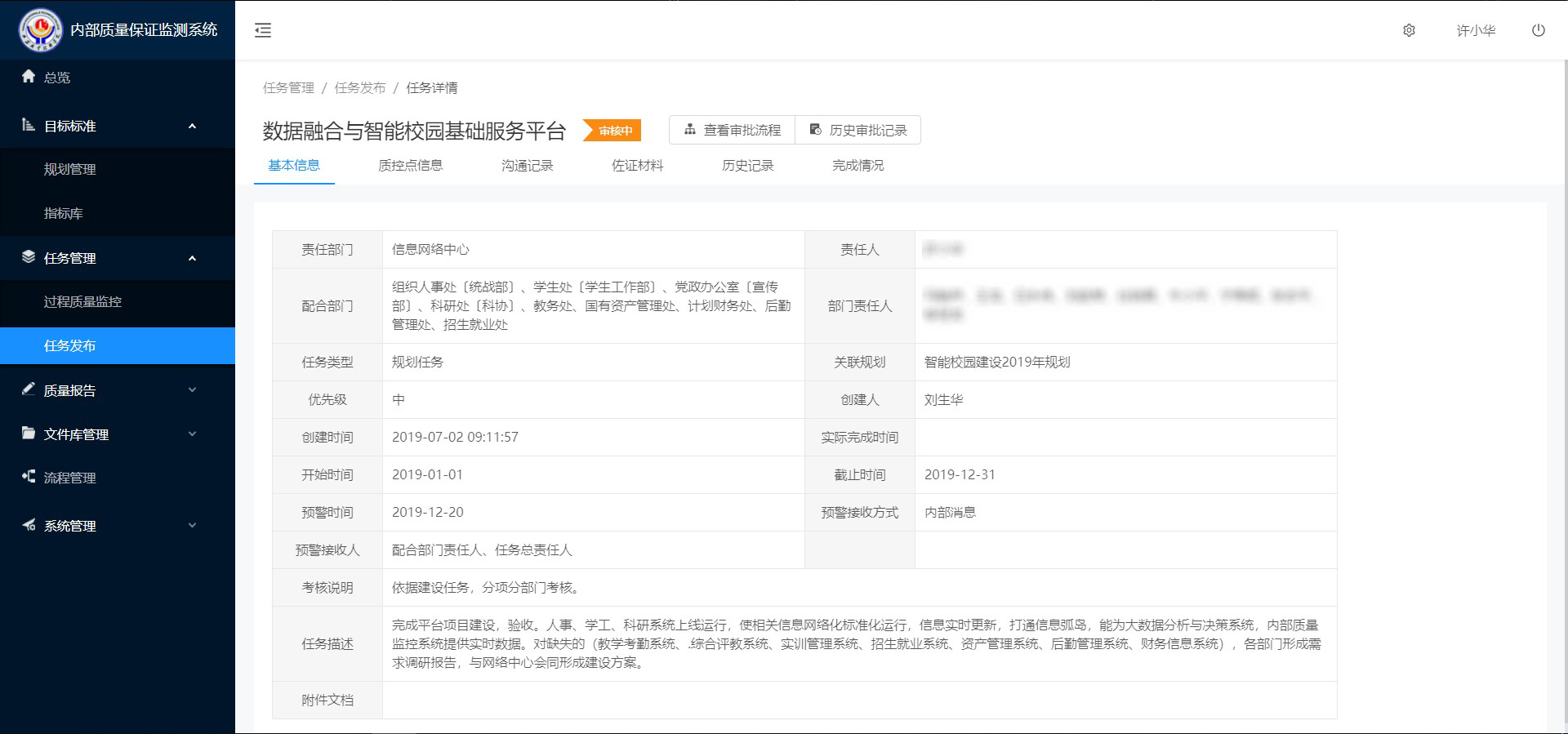The height and width of the screenshot is (734, 1568).
Task: Switch to the 佐证材料 tab
Action: (x=637, y=166)
